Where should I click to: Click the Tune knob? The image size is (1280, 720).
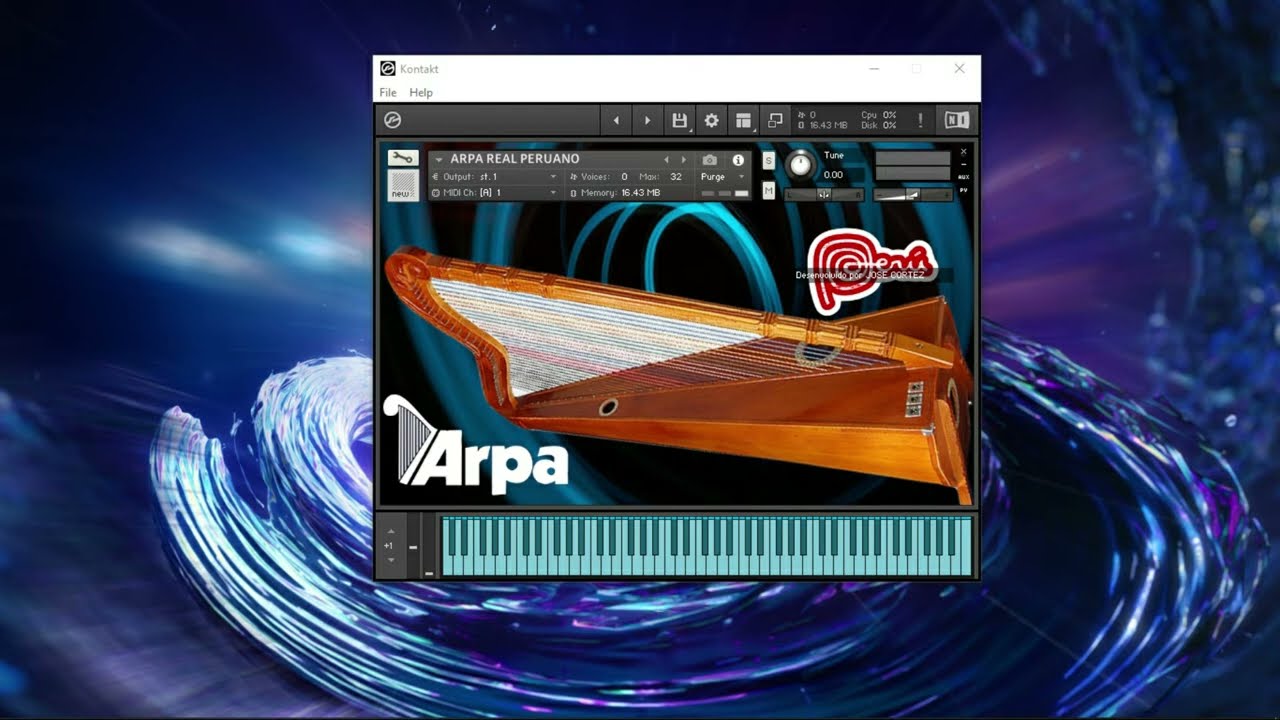point(800,165)
